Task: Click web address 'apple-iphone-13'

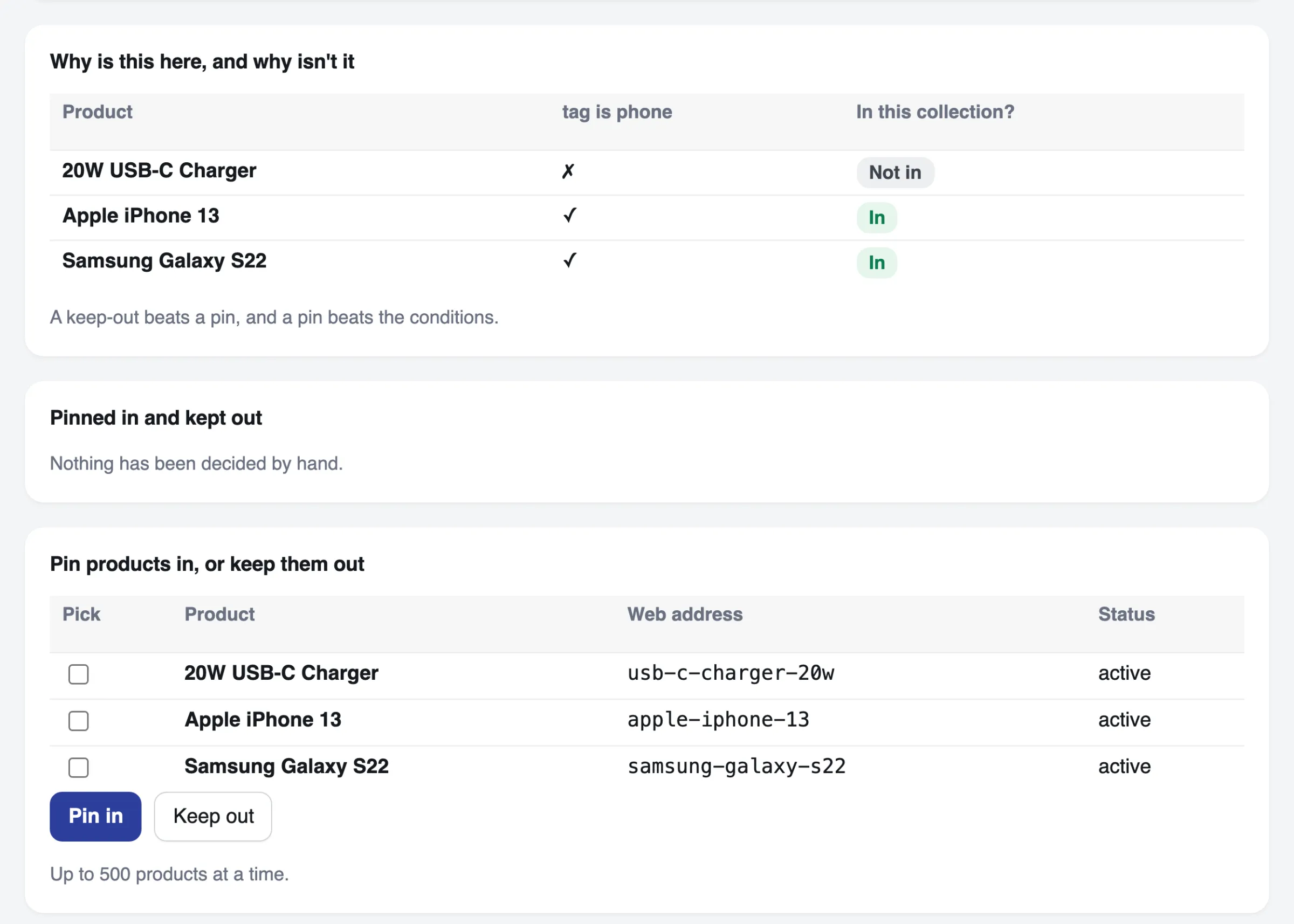Action: (x=718, y=720)
